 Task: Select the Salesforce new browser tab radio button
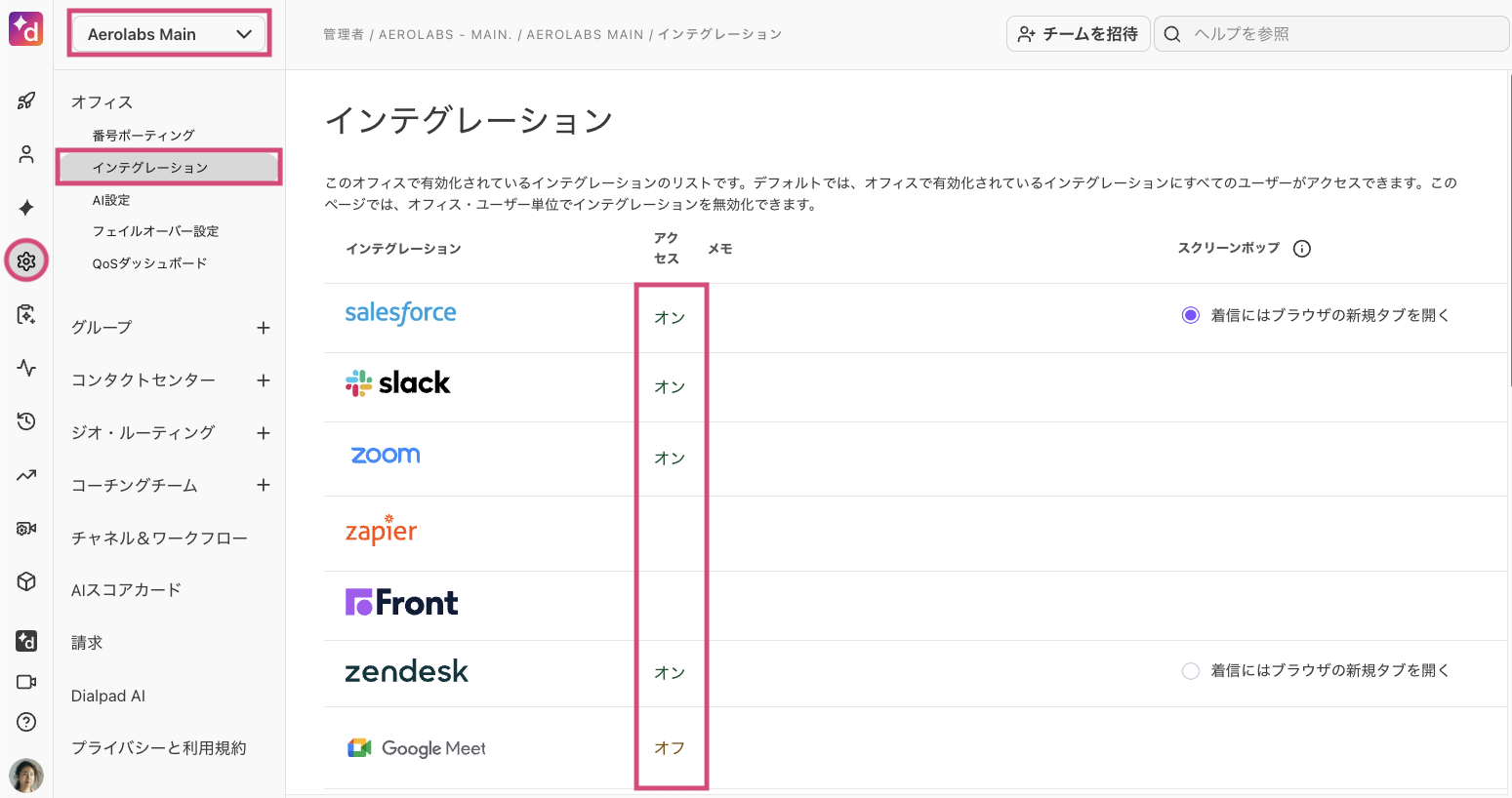click(1190, 314)
